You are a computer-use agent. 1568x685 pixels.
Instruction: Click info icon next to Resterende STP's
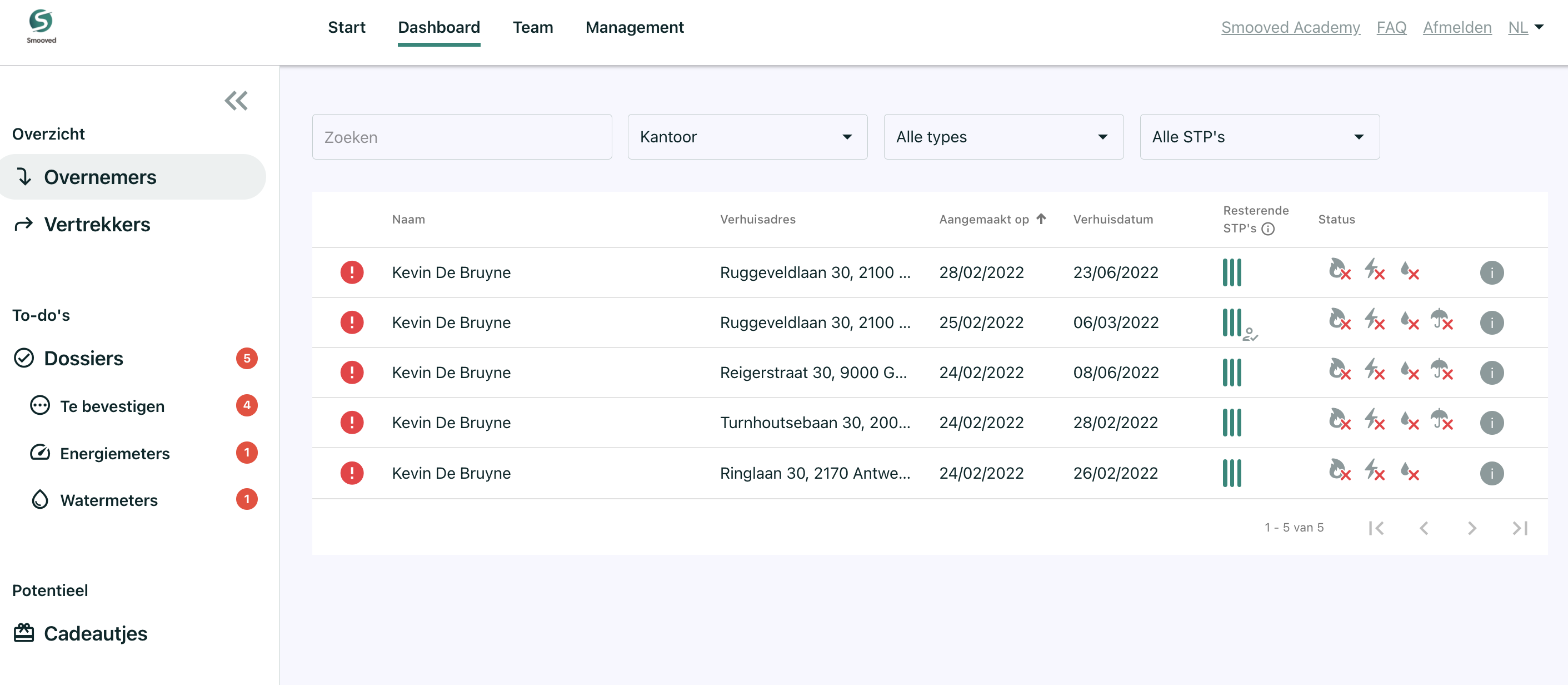coord(1268,229)
